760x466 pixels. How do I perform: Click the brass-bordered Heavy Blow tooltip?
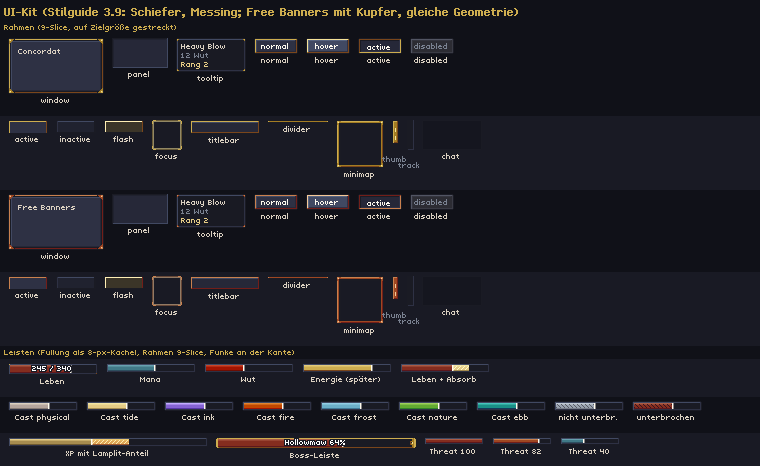click(x=211, y=55)
